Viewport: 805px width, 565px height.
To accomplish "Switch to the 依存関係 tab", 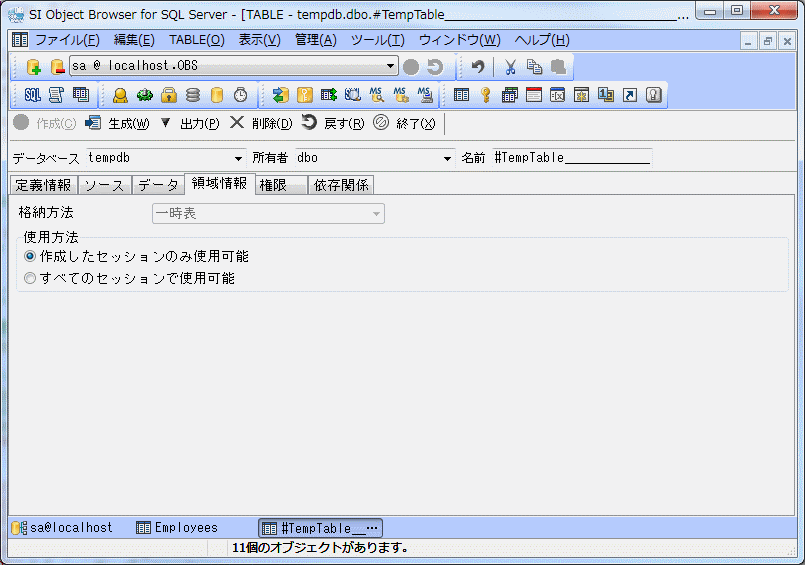I will pyautogui.click(x=341, y=185).
